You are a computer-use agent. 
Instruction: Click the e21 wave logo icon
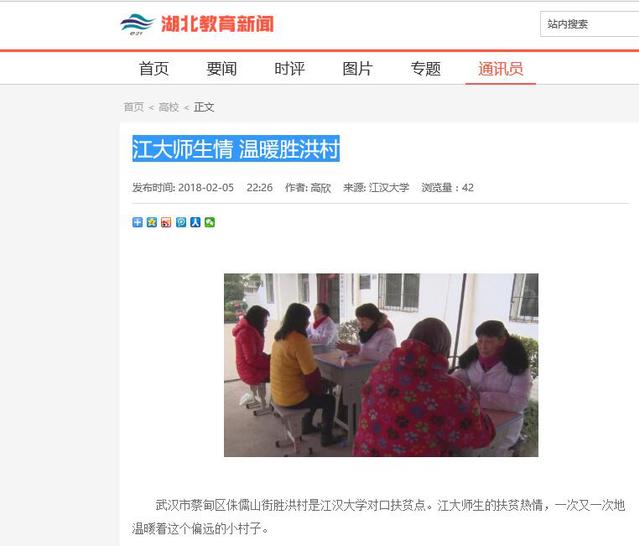click(137, 24)
